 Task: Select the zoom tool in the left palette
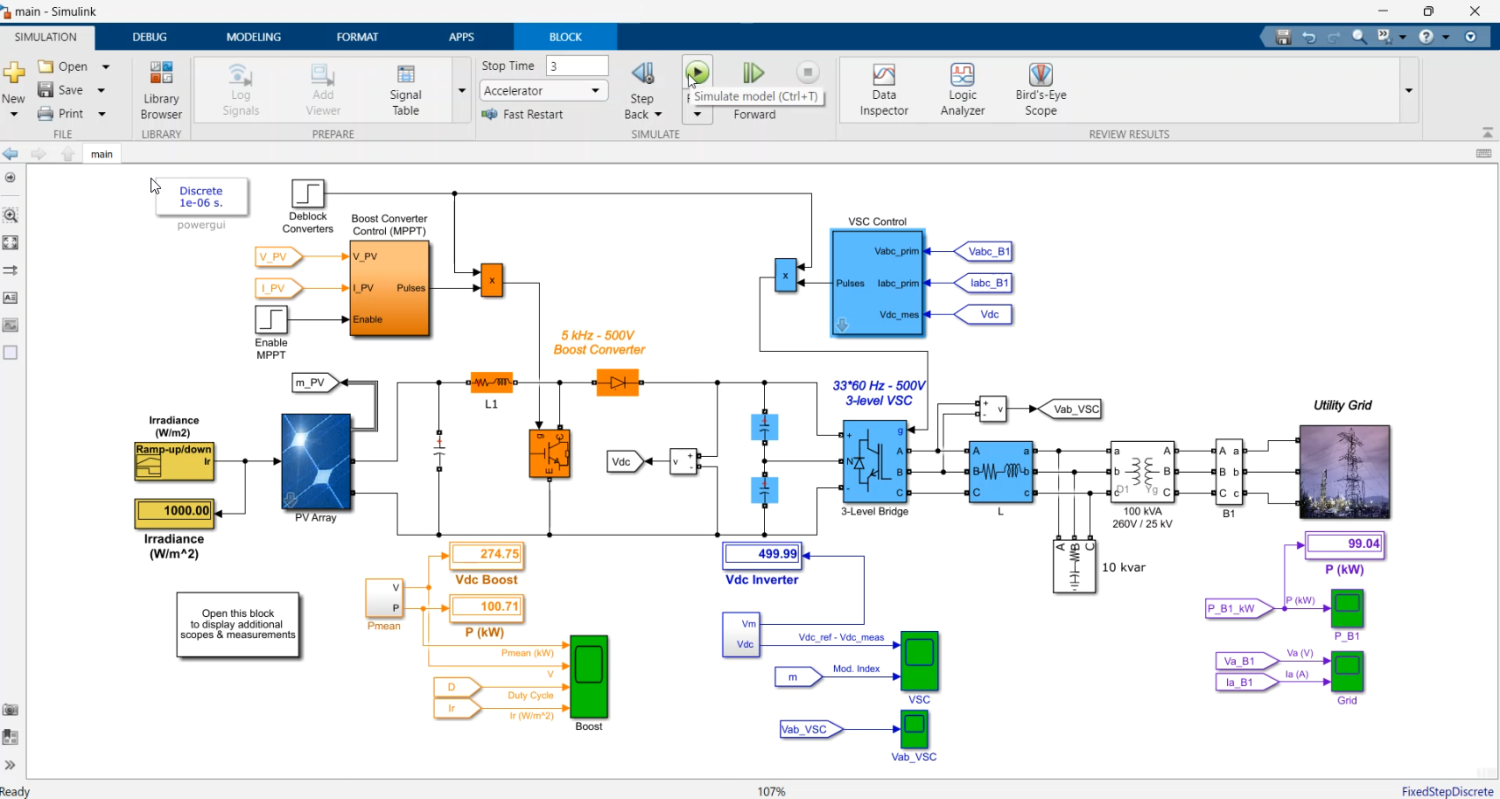10,215
